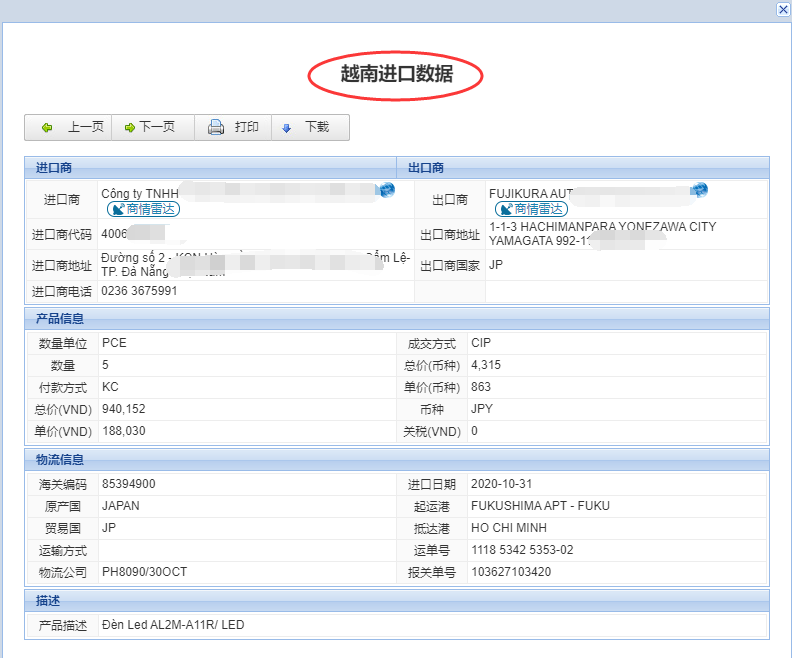The image size is (792, 658).
Task: Open 商情雷达 under the exporter name
Action: (x=532, y=209)
